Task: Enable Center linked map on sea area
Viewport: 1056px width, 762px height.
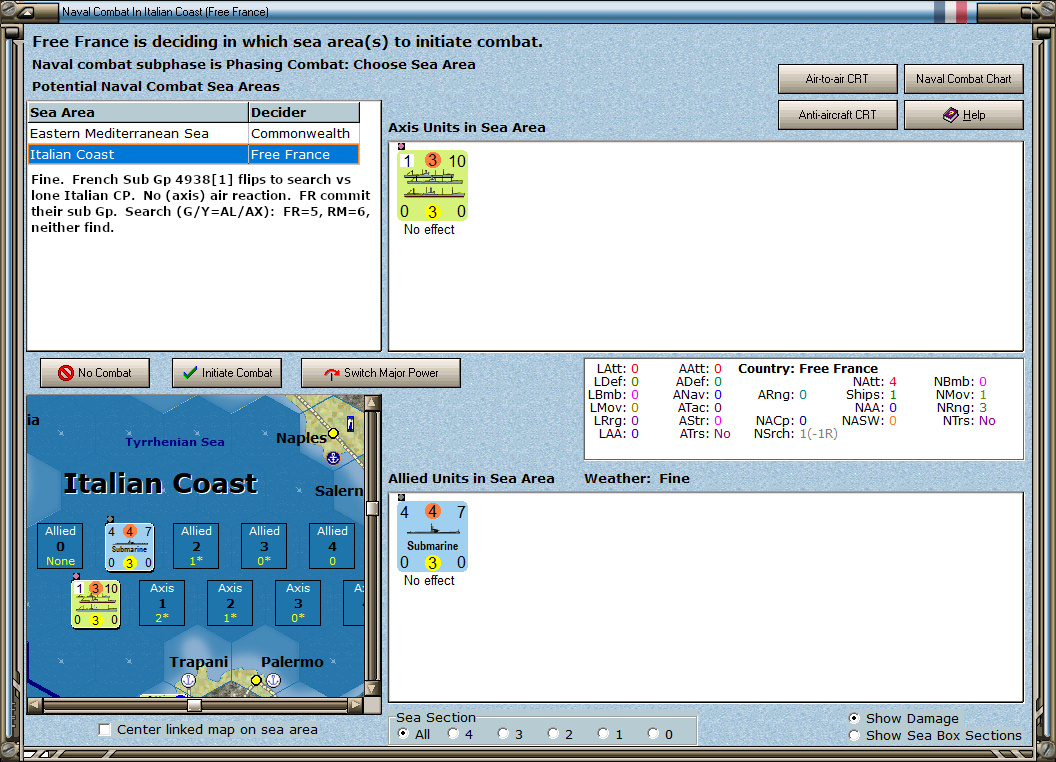Action: click(x=104, y=730)
